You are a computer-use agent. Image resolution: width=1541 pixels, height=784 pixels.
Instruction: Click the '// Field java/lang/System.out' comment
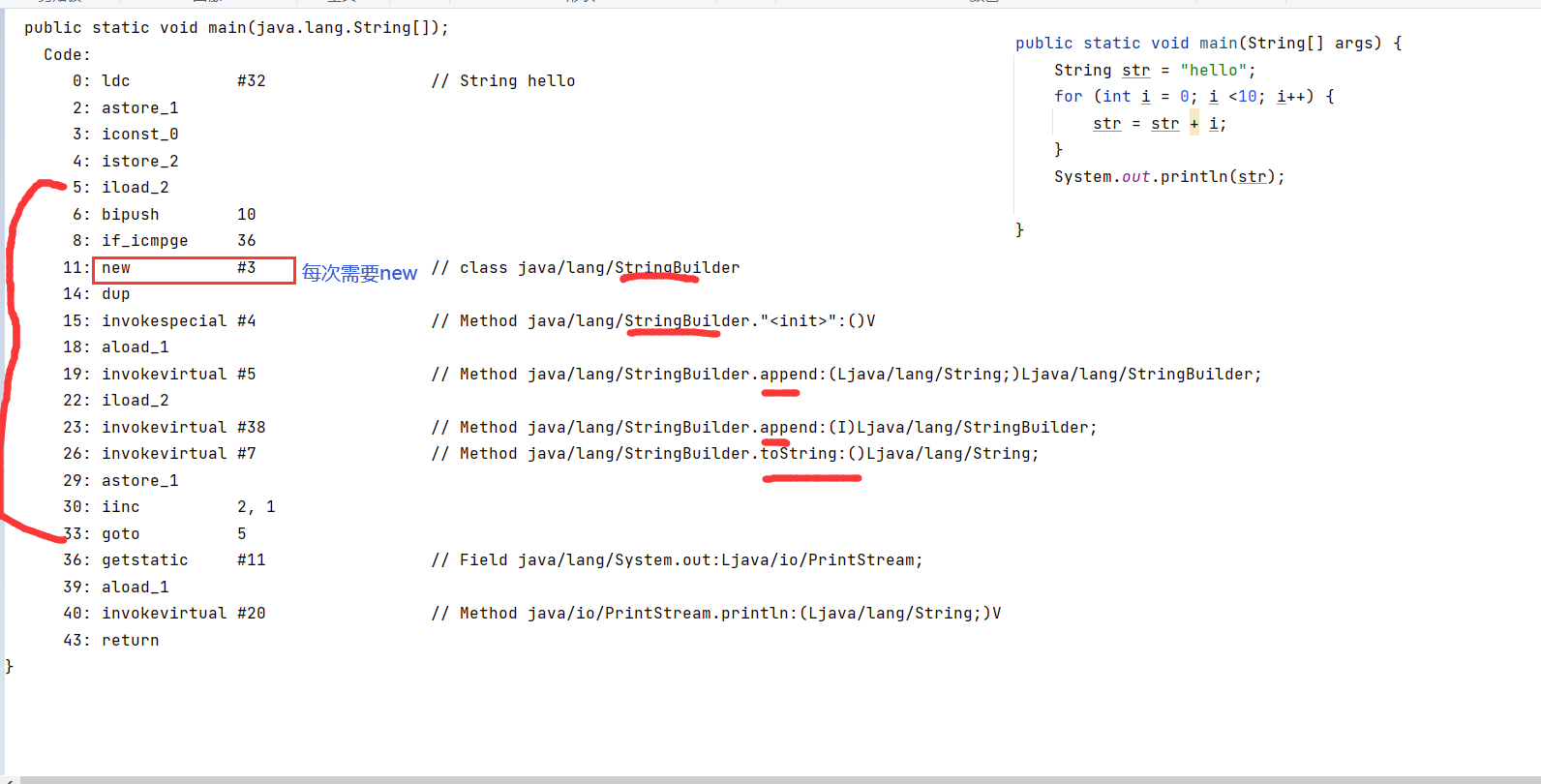pos(678,560)
